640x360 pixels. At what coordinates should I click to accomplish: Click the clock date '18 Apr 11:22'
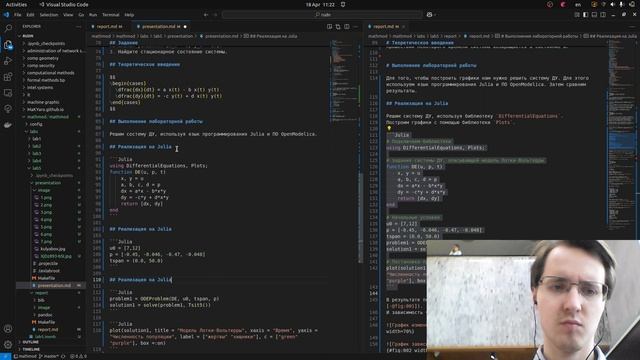coord(320,4)
